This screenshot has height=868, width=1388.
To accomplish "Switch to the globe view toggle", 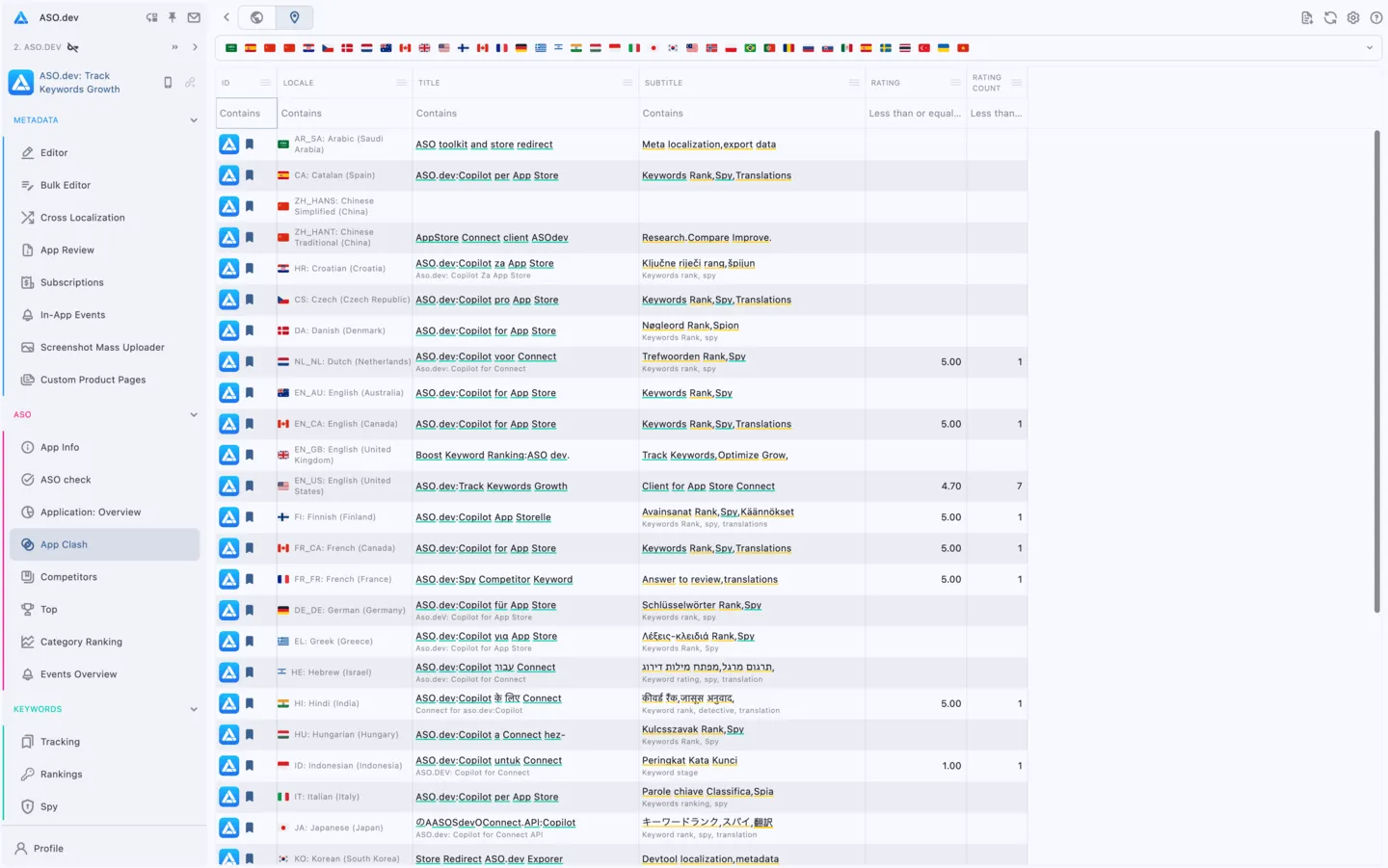I will point(256,17).
